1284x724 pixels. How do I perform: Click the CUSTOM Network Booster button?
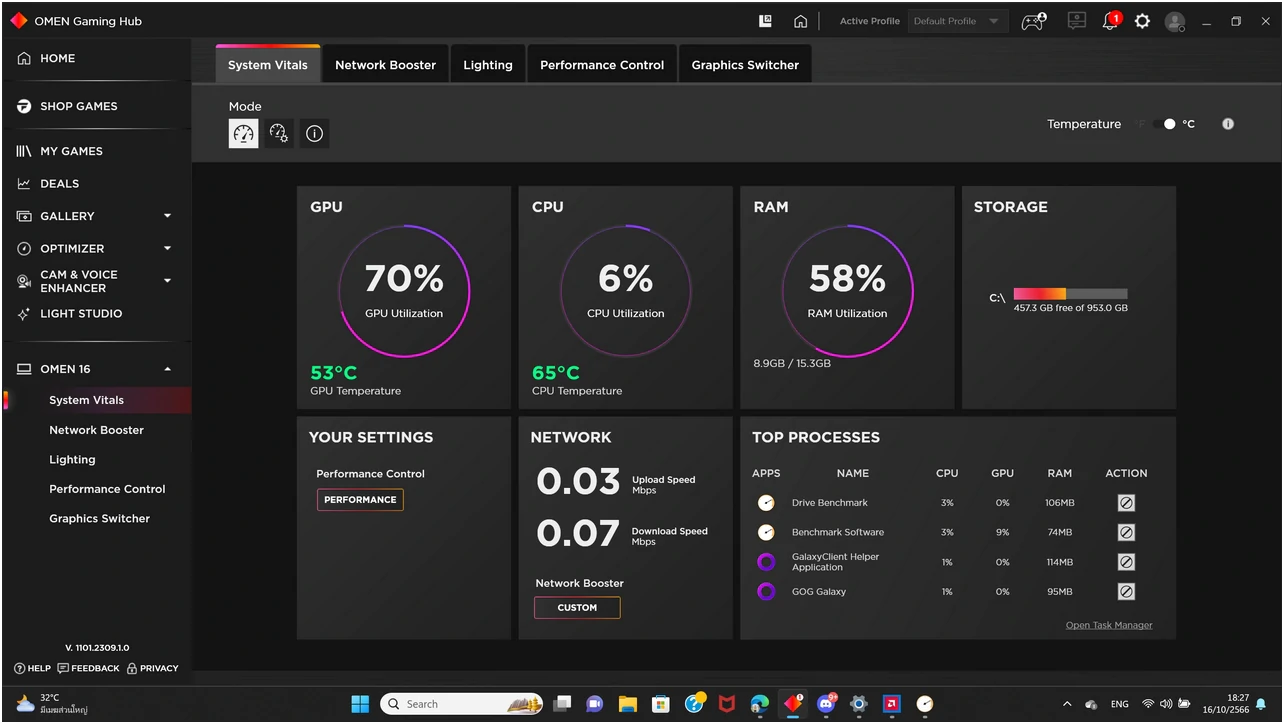click(x=577, y=607)
